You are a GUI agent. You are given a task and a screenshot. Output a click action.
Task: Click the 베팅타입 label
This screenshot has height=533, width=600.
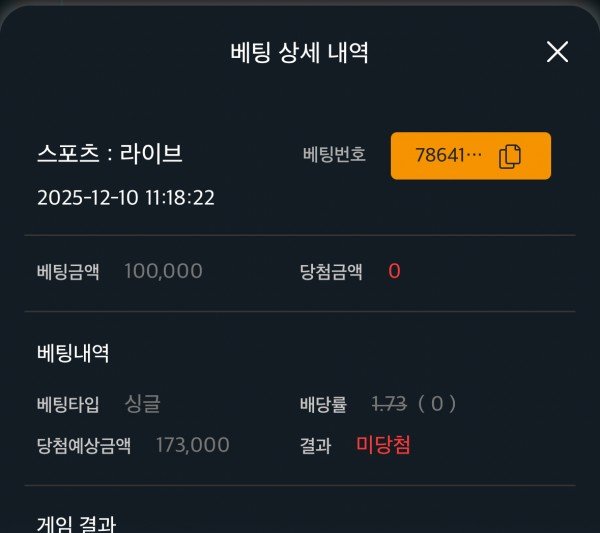(x=69, y=405)
